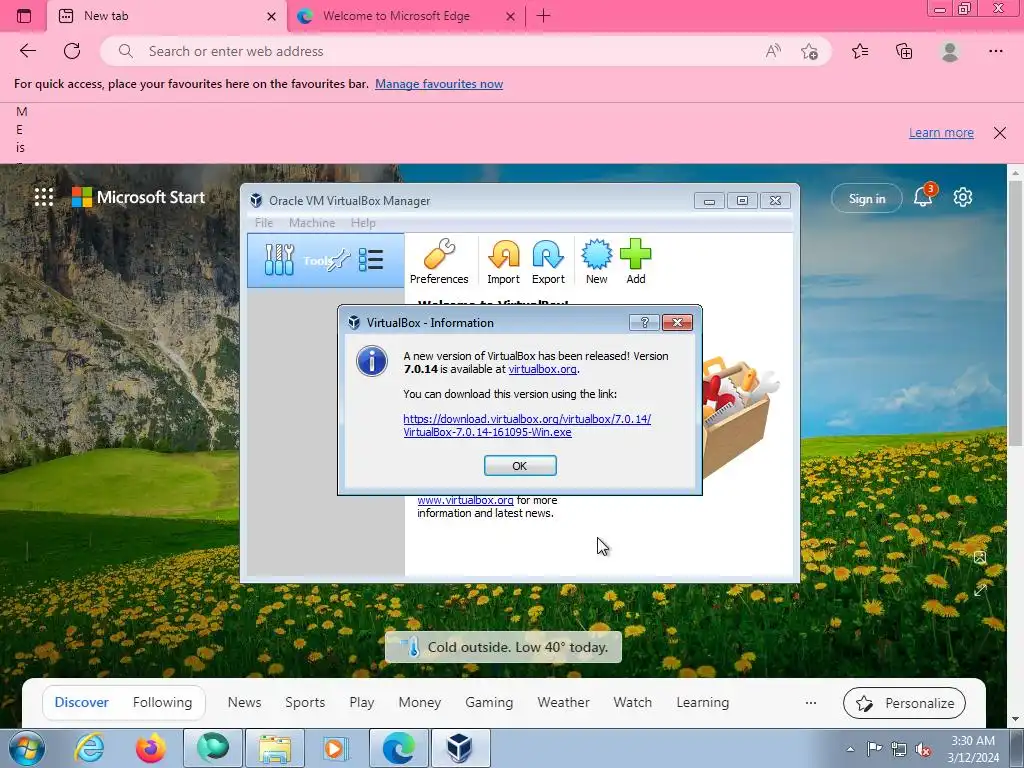Show hidden system tray icons arrow
The image size is (1024, 768).
tap(851, 748)
